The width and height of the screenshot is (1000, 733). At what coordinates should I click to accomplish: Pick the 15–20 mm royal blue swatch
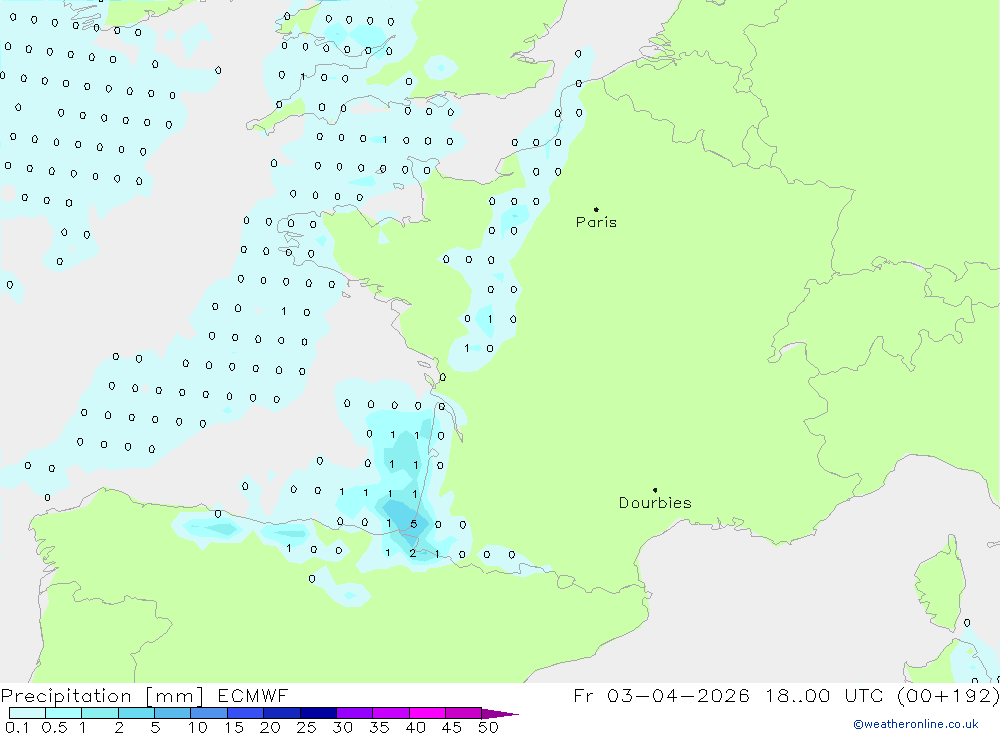point(245,713)
